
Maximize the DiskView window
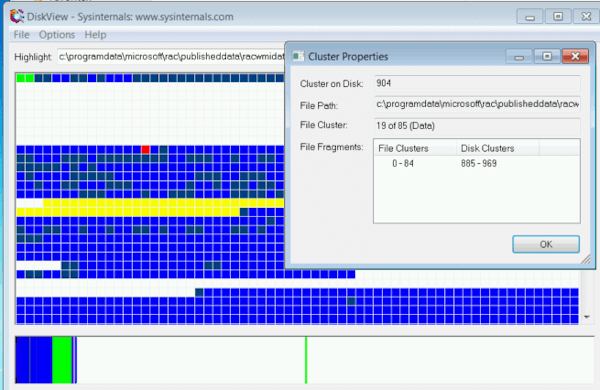(558, 17)
